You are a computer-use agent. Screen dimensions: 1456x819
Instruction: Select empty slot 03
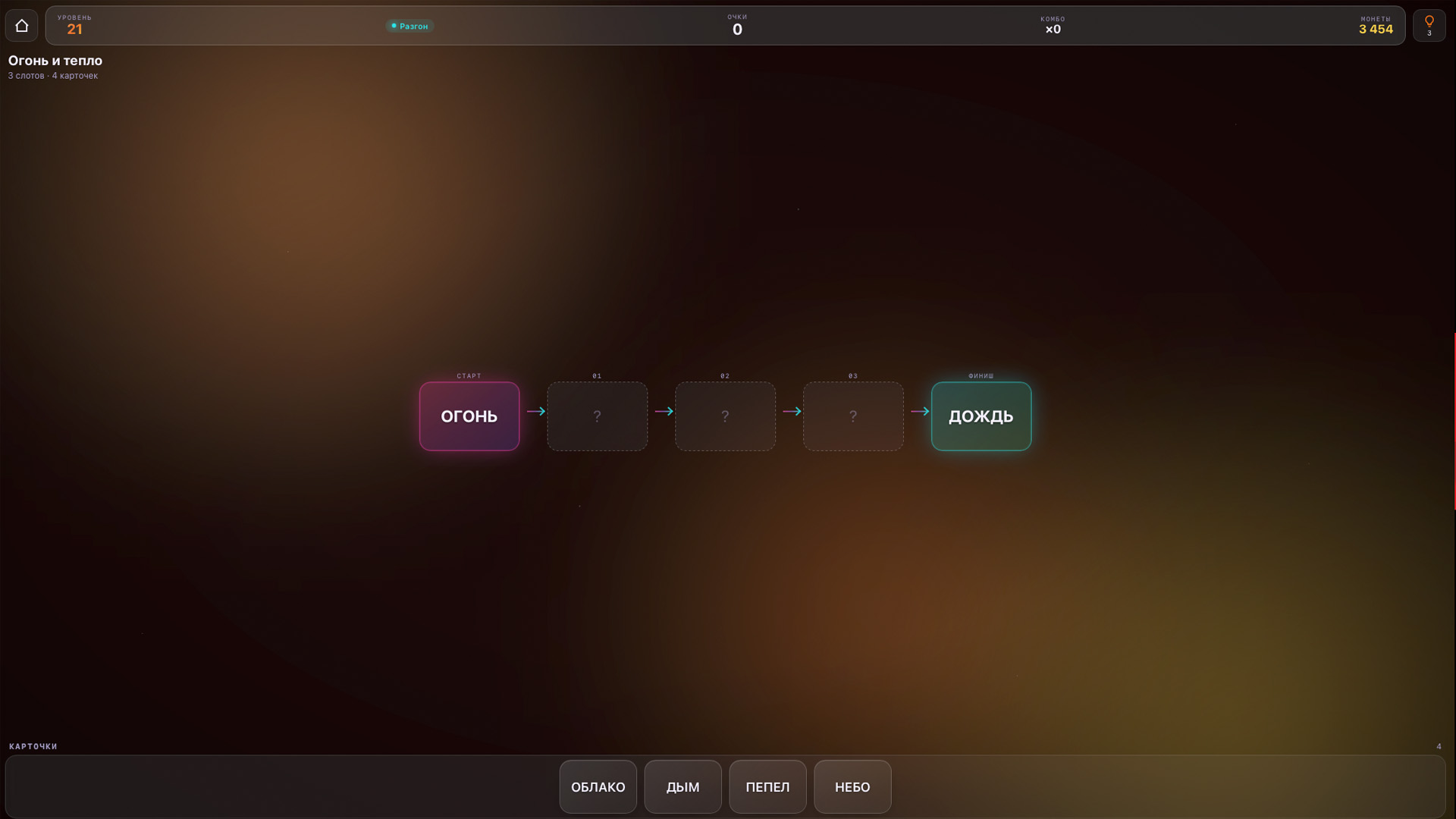(853, 416)
